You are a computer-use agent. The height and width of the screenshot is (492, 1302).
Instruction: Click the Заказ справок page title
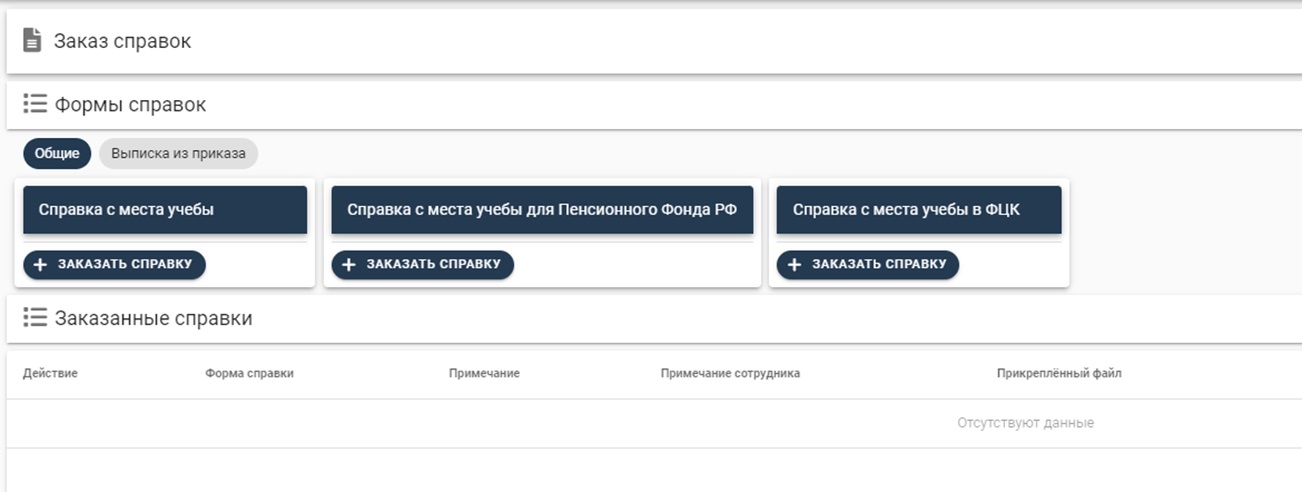[x=122, y=41]
